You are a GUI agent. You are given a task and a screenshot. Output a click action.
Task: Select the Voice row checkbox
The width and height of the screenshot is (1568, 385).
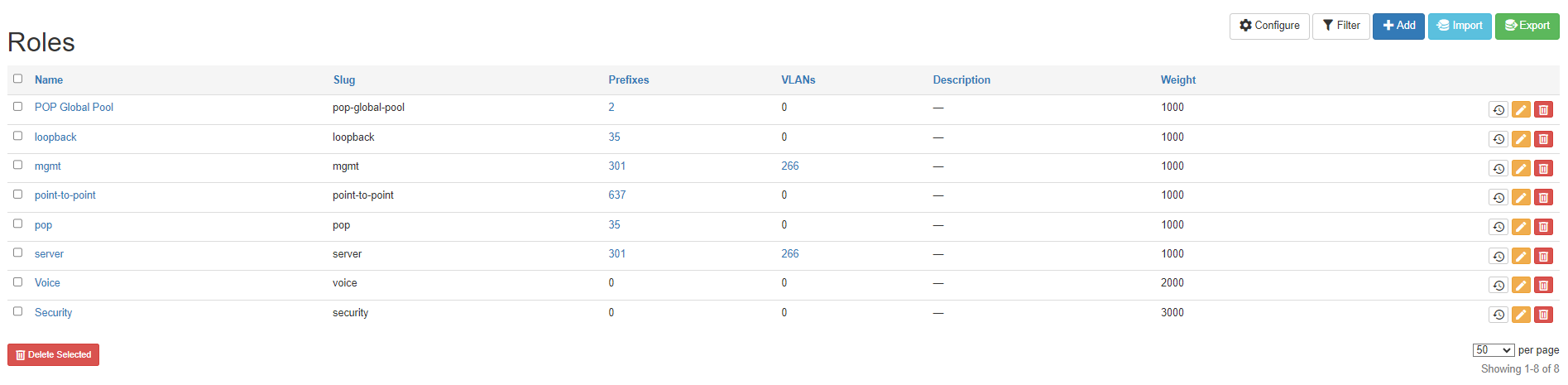pyautogui.click(x=17, y=282)
